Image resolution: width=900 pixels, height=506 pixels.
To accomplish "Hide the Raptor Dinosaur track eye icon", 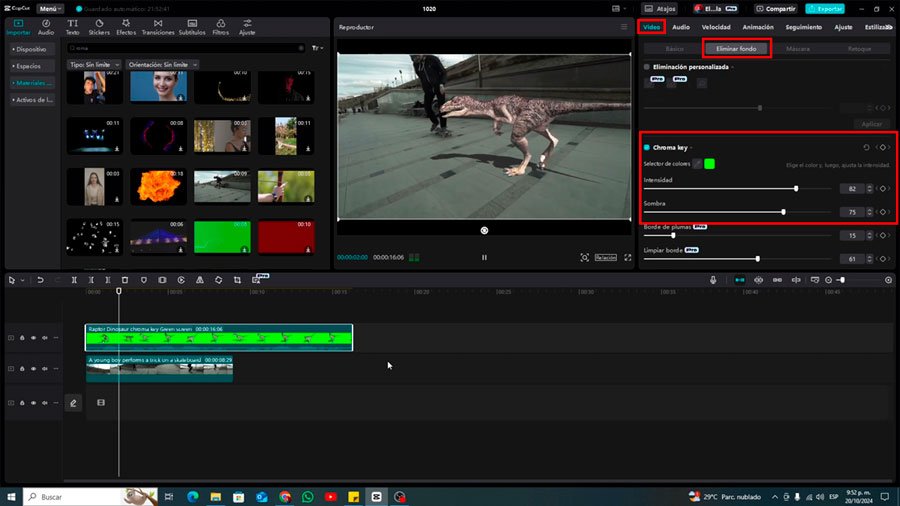I will click(x=33, y=338).
